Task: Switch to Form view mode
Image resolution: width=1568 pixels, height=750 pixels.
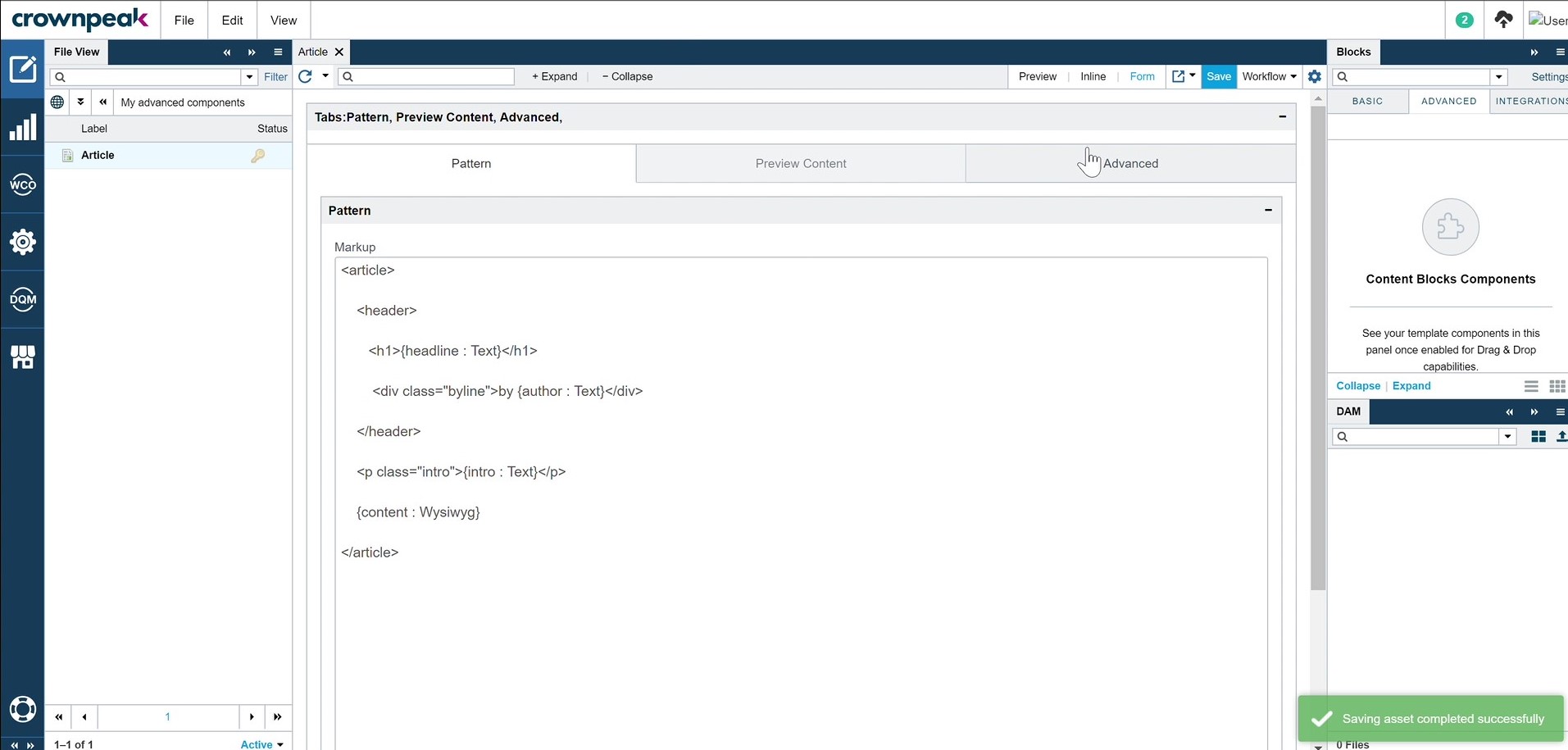Action: click(1142, 76)
